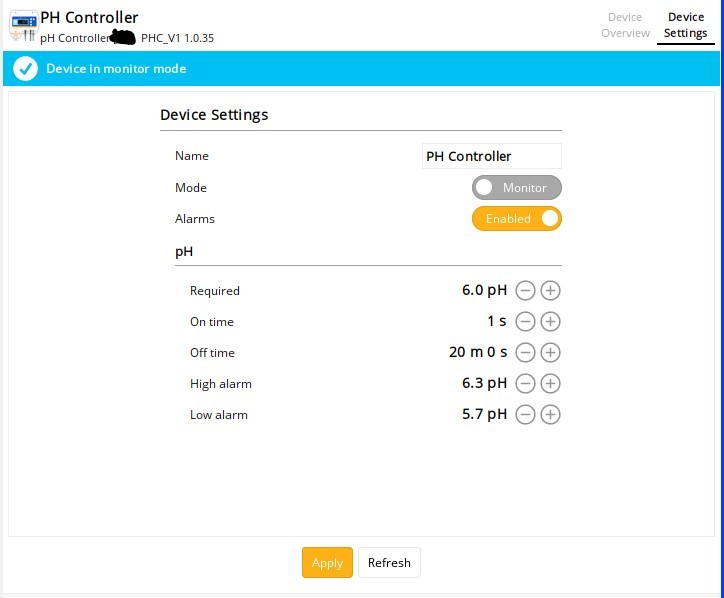
Task: Decrease the Required pH value
Action: 525,291
